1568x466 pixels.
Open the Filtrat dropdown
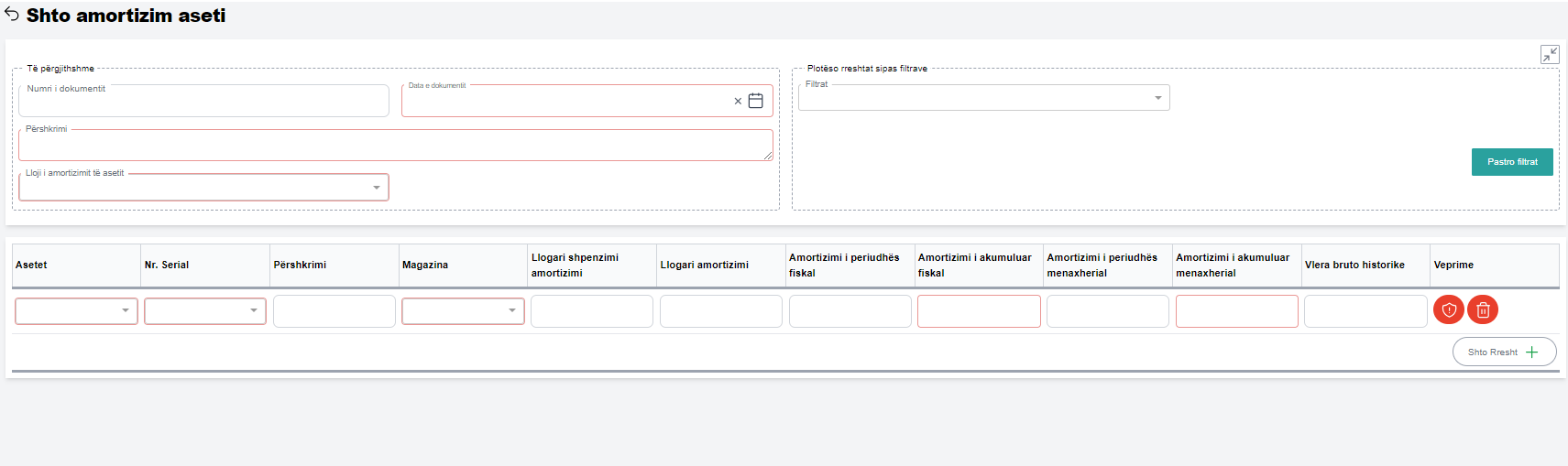(983, 98)
